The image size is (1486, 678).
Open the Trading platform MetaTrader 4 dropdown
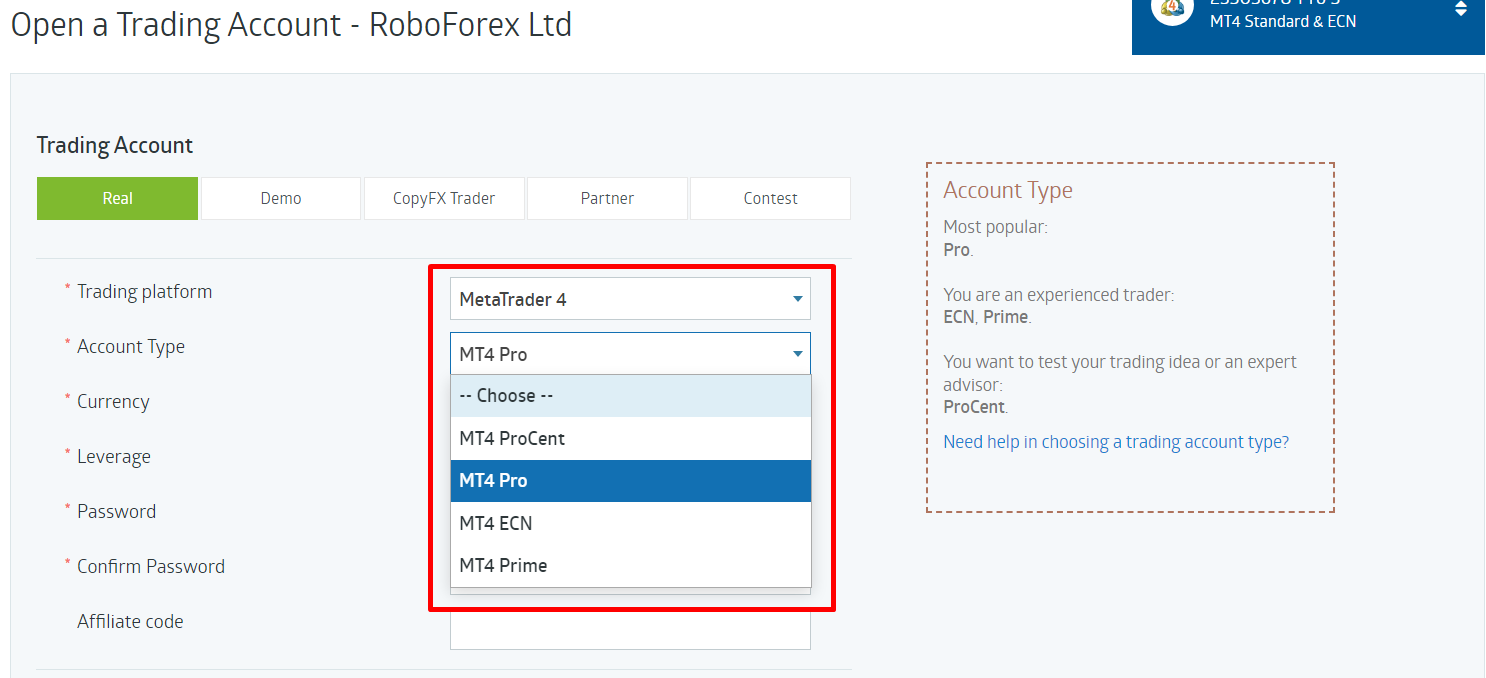tap(630, 299)
